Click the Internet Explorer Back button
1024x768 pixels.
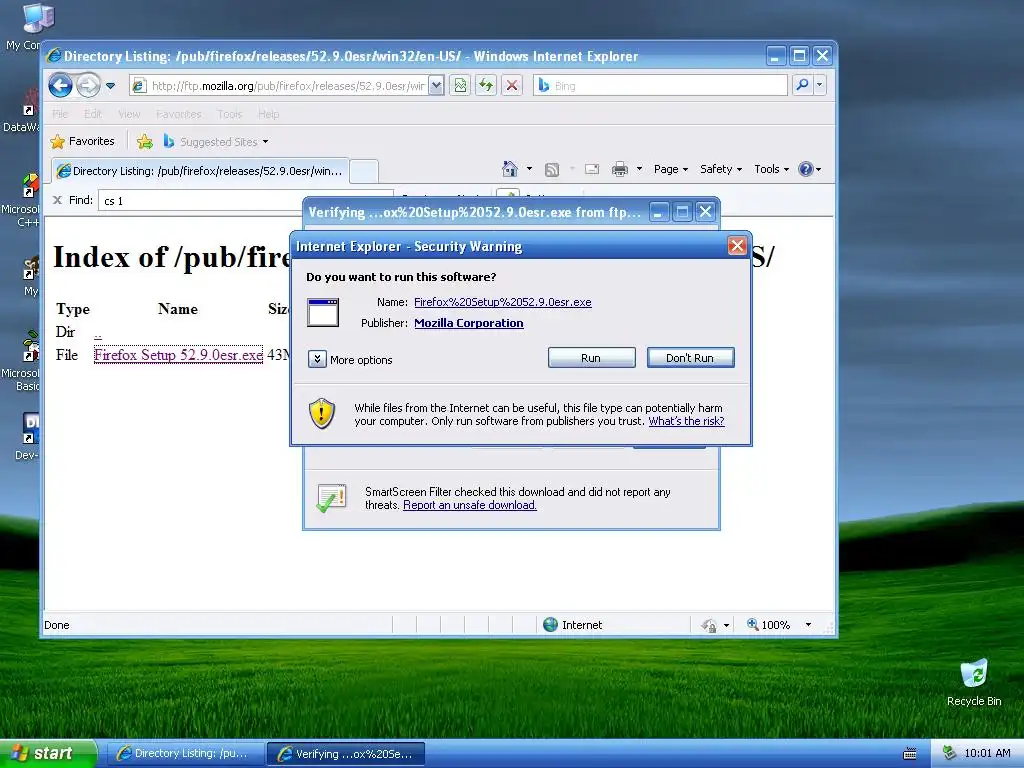tap(60, 86)
